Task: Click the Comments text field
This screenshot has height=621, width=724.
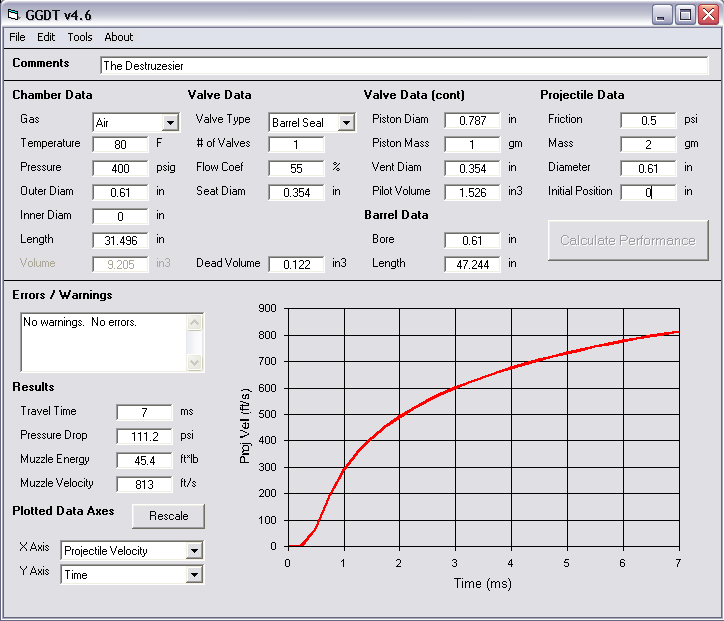Action: pyautogui.click(x=404, y=66)
